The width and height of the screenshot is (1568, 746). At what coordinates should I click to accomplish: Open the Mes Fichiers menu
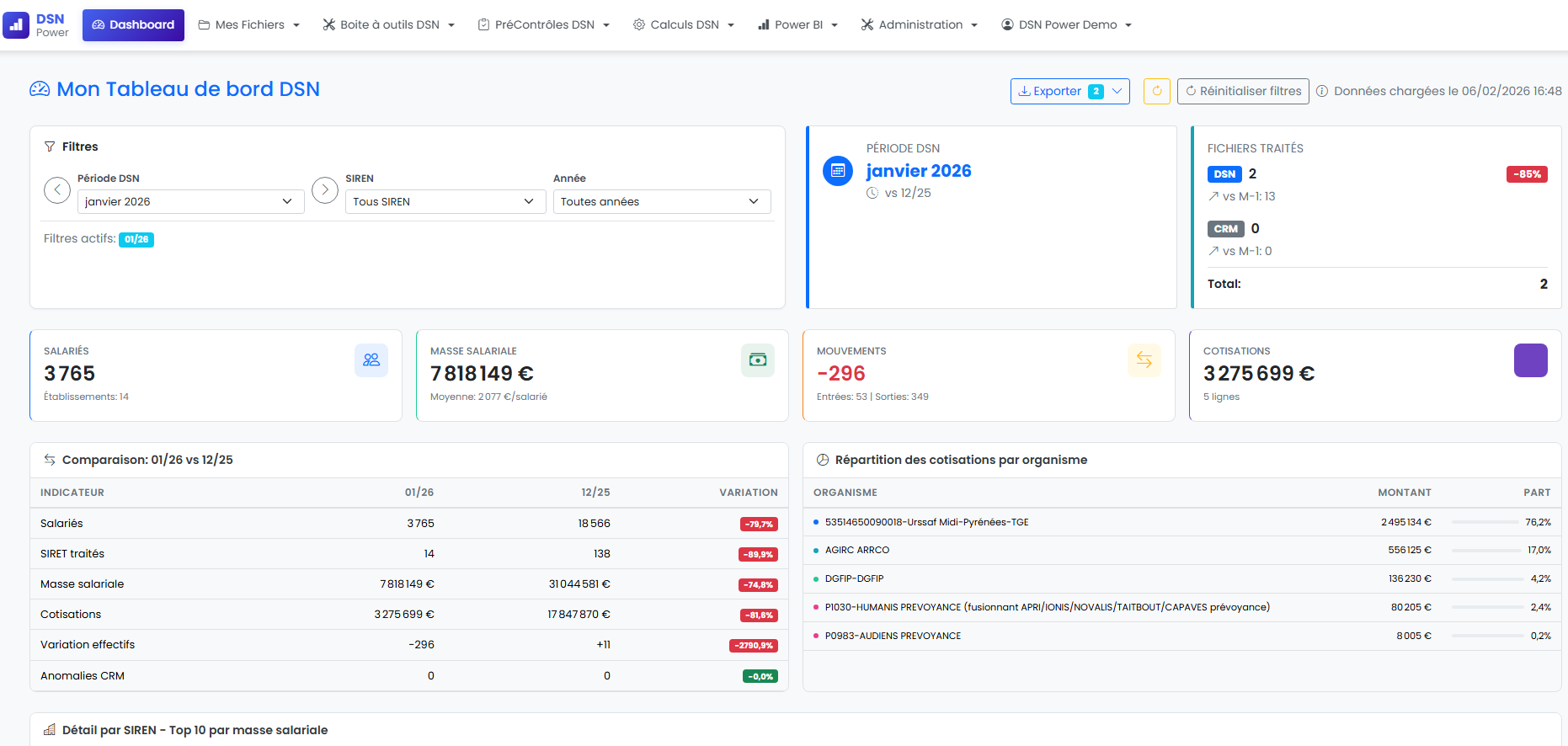click(x=249, y=25)
